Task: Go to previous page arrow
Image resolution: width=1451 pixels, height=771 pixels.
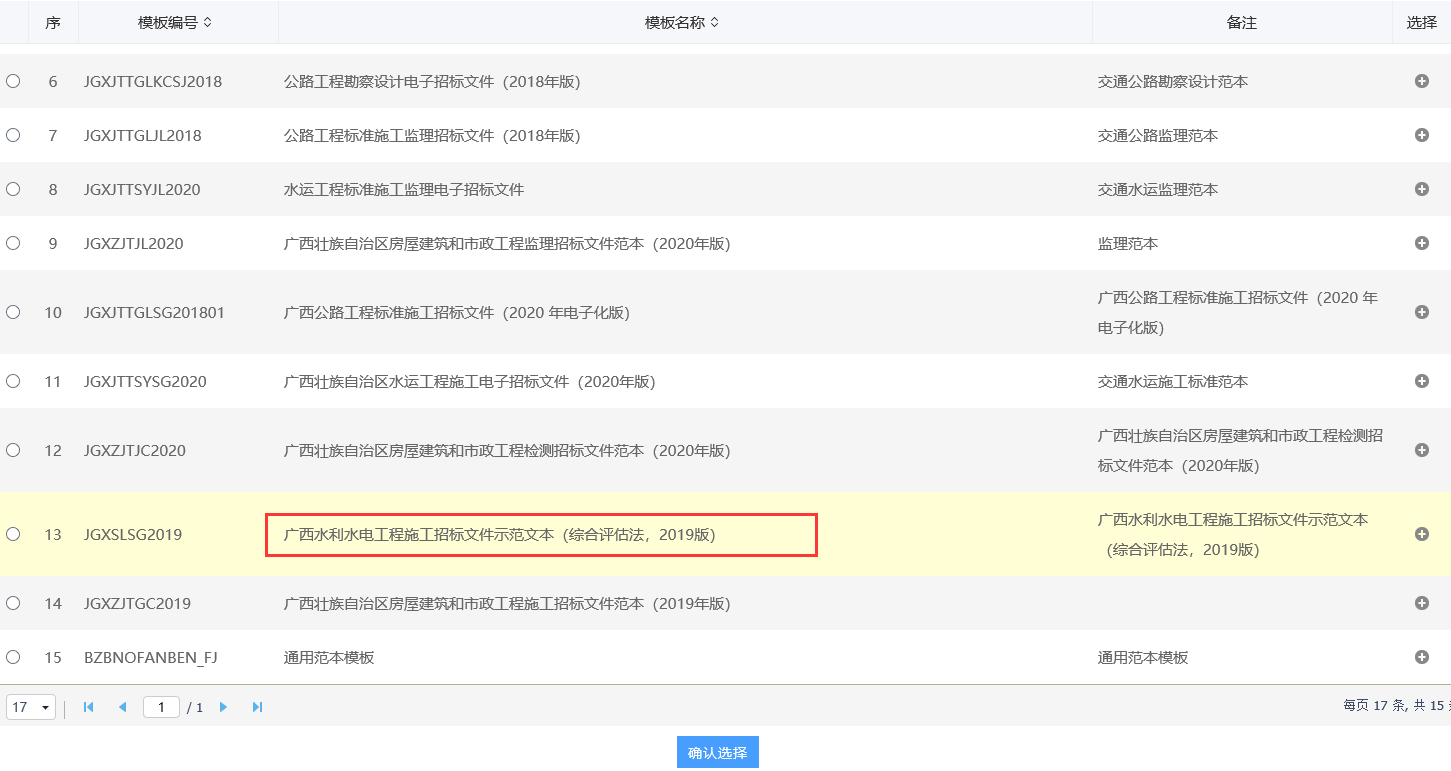Action: [x=123, y=707]
